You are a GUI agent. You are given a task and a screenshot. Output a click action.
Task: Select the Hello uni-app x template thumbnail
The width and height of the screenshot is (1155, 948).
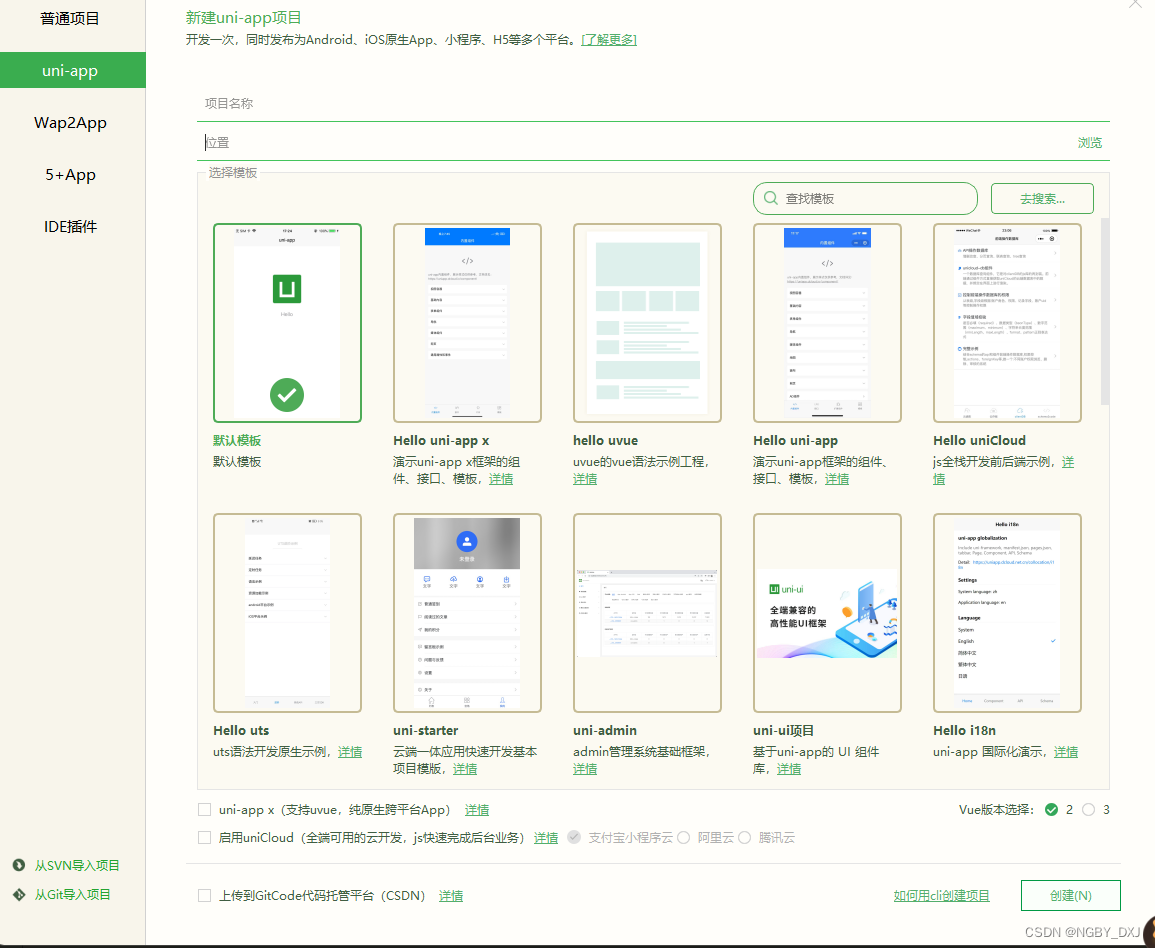point(467,323)
